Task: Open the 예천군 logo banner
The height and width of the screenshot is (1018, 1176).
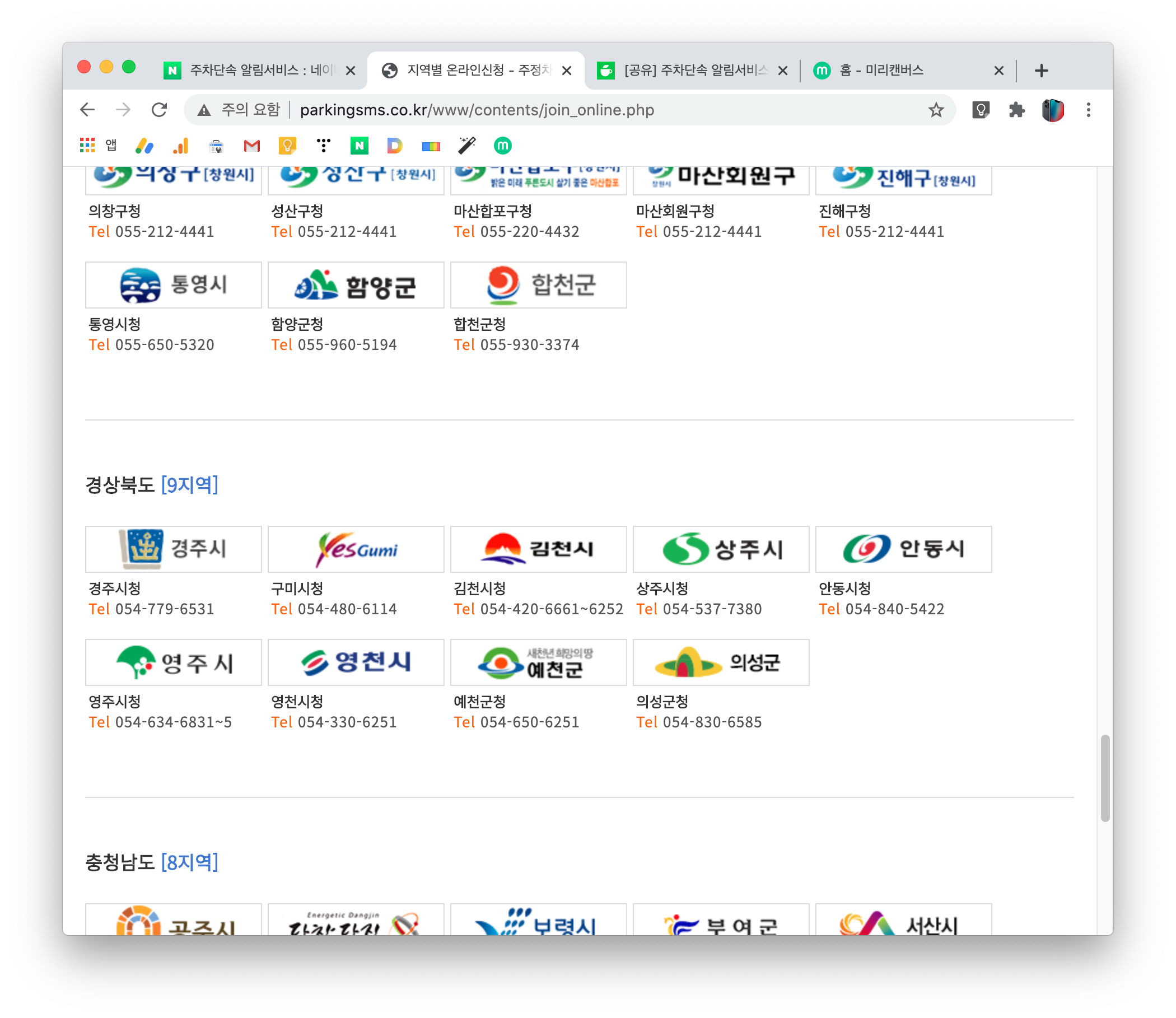Action: point(538,661)
